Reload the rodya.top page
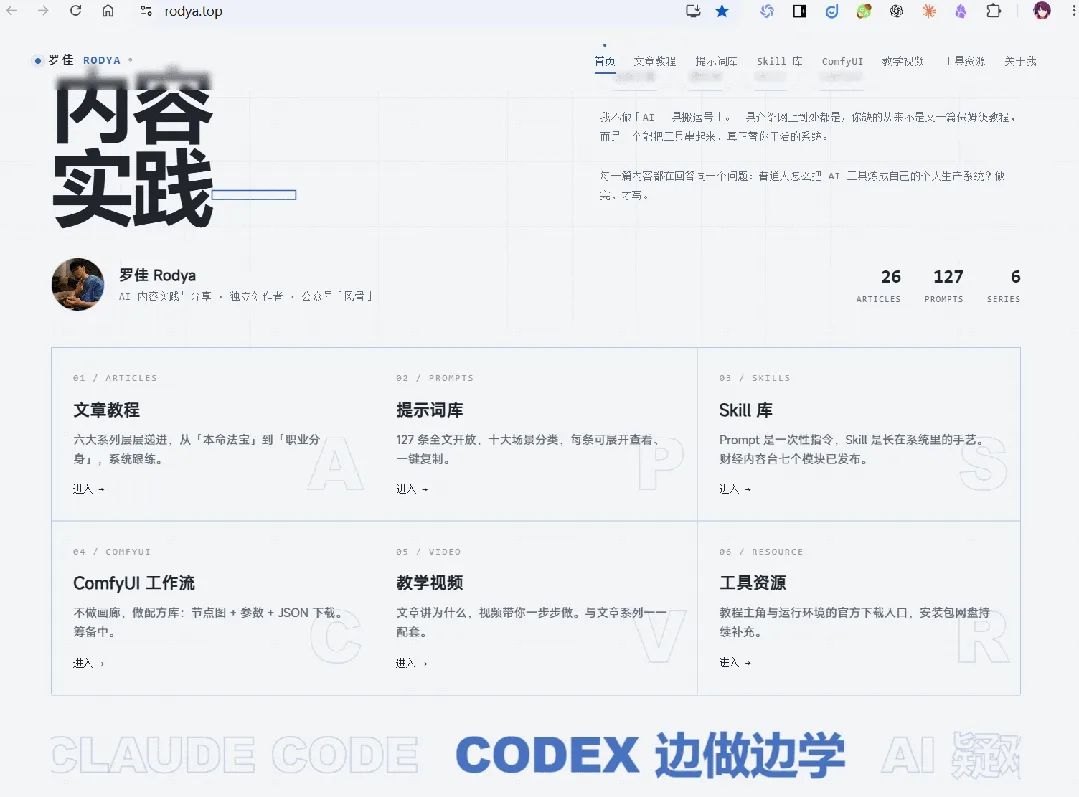Screen dimensions: 1079x797 click(x=76, y=11)
